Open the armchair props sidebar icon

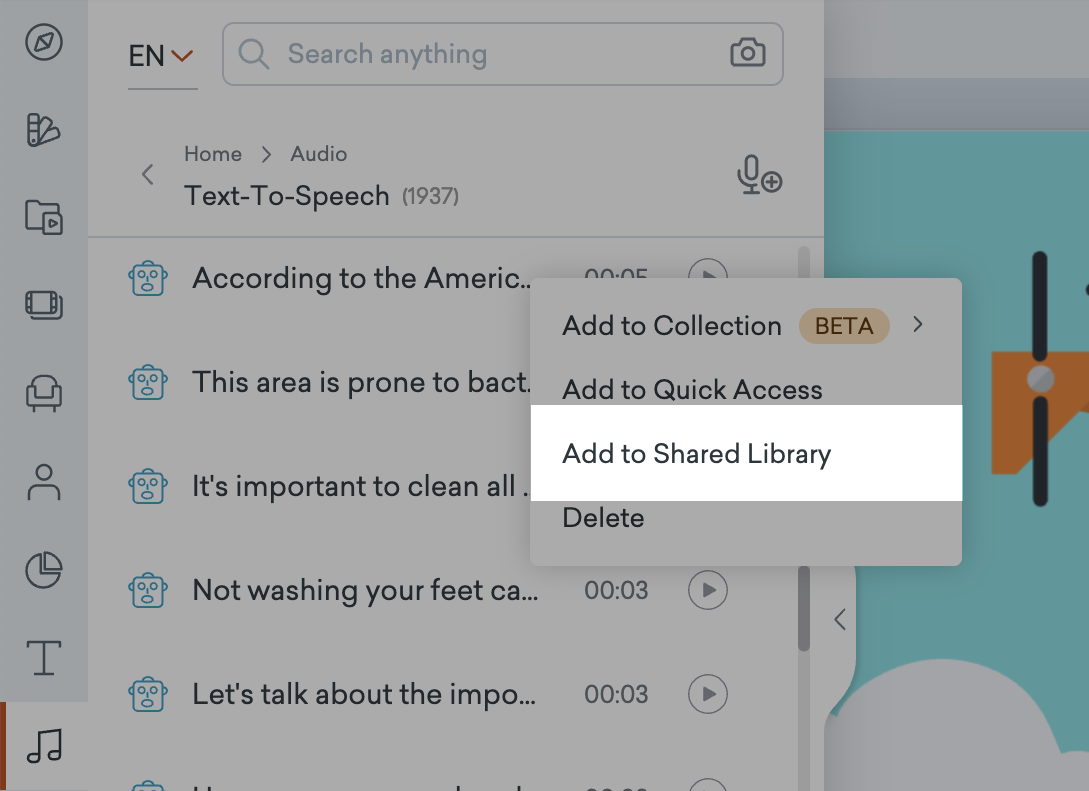(x=44, y=394)
